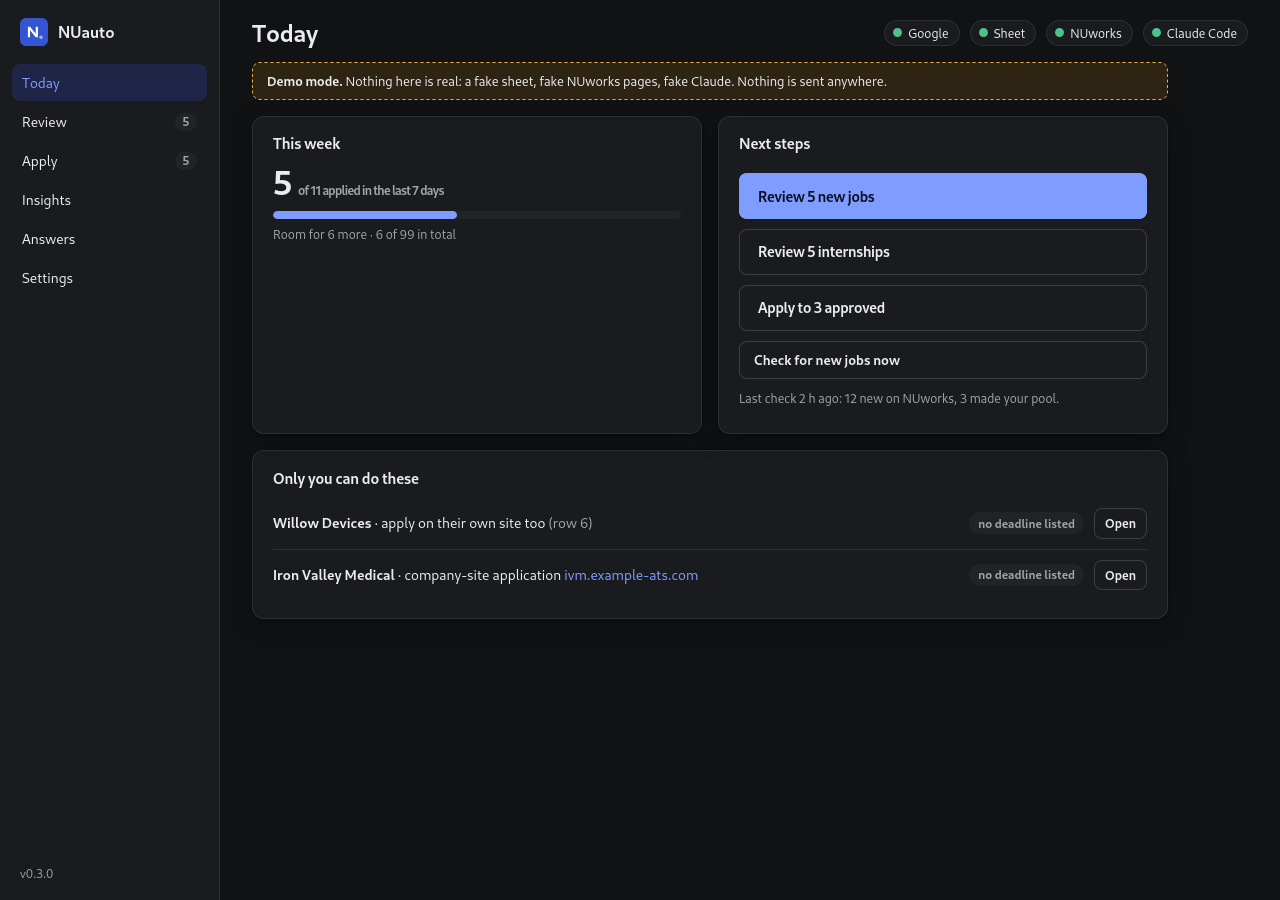Click the v0.3.0 version label
Viewport: 1280px width, 900px height.
tap(37, 874)
